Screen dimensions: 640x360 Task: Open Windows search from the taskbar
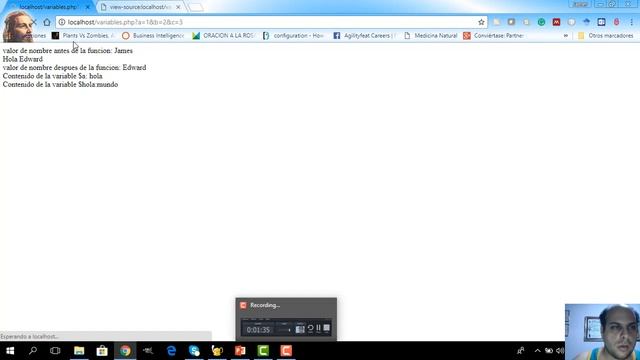(33, 351)
